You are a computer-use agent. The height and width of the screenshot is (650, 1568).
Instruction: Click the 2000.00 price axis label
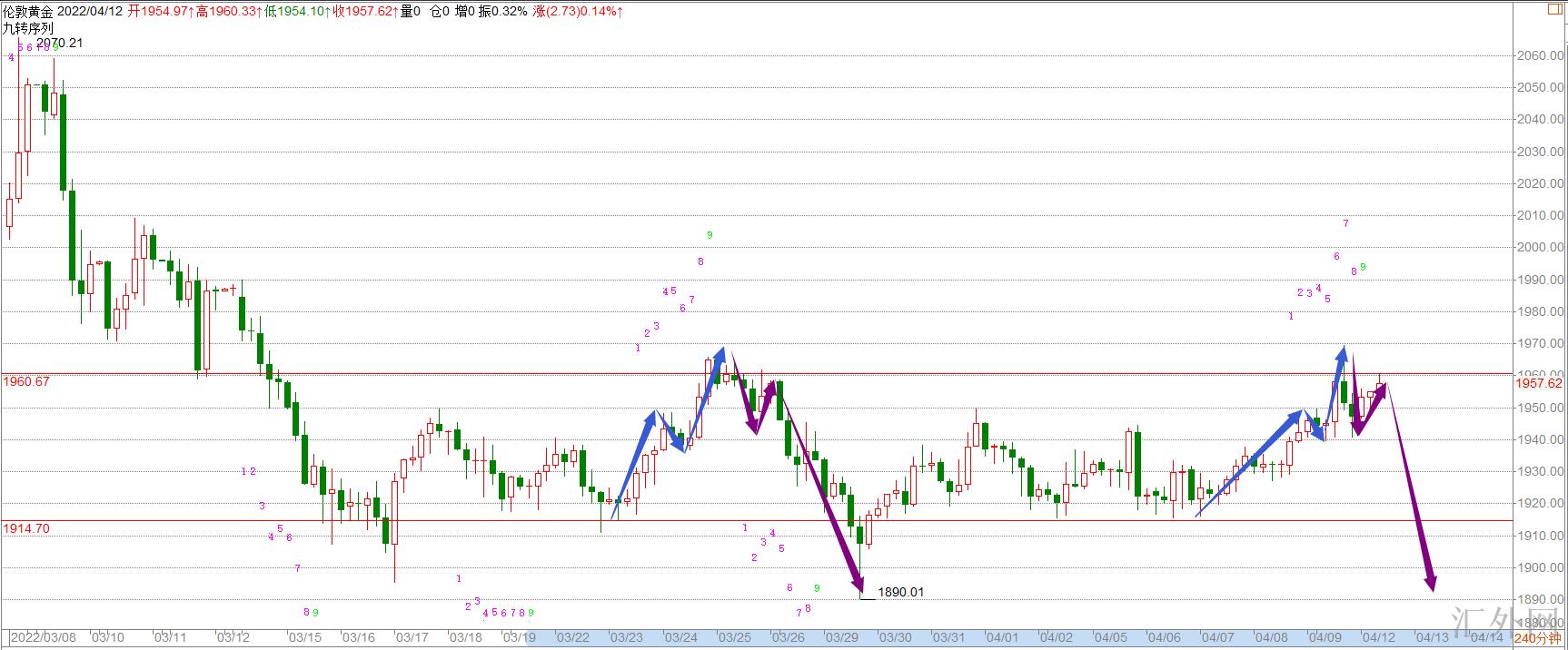[x=1540, y=248]
